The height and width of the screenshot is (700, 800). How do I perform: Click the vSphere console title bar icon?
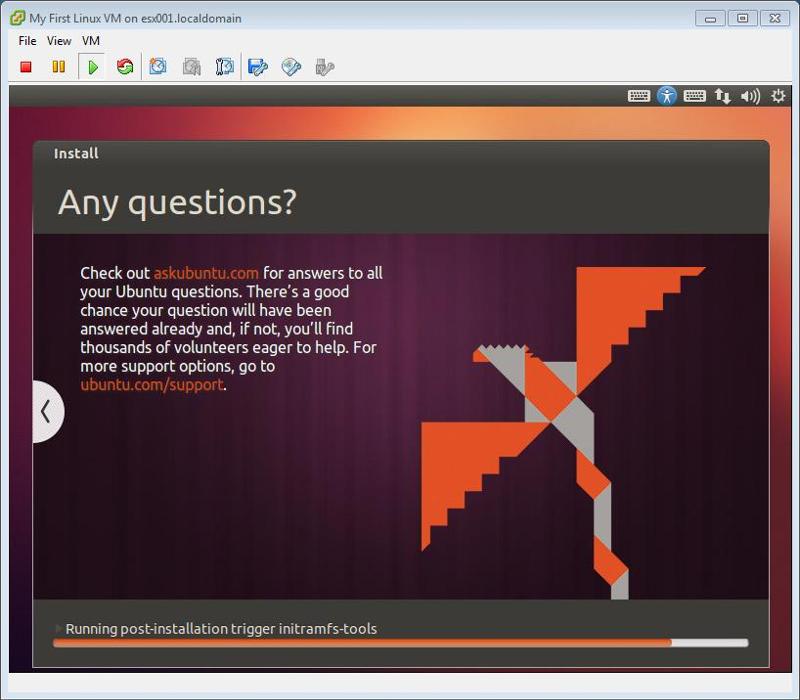(17, 18)
